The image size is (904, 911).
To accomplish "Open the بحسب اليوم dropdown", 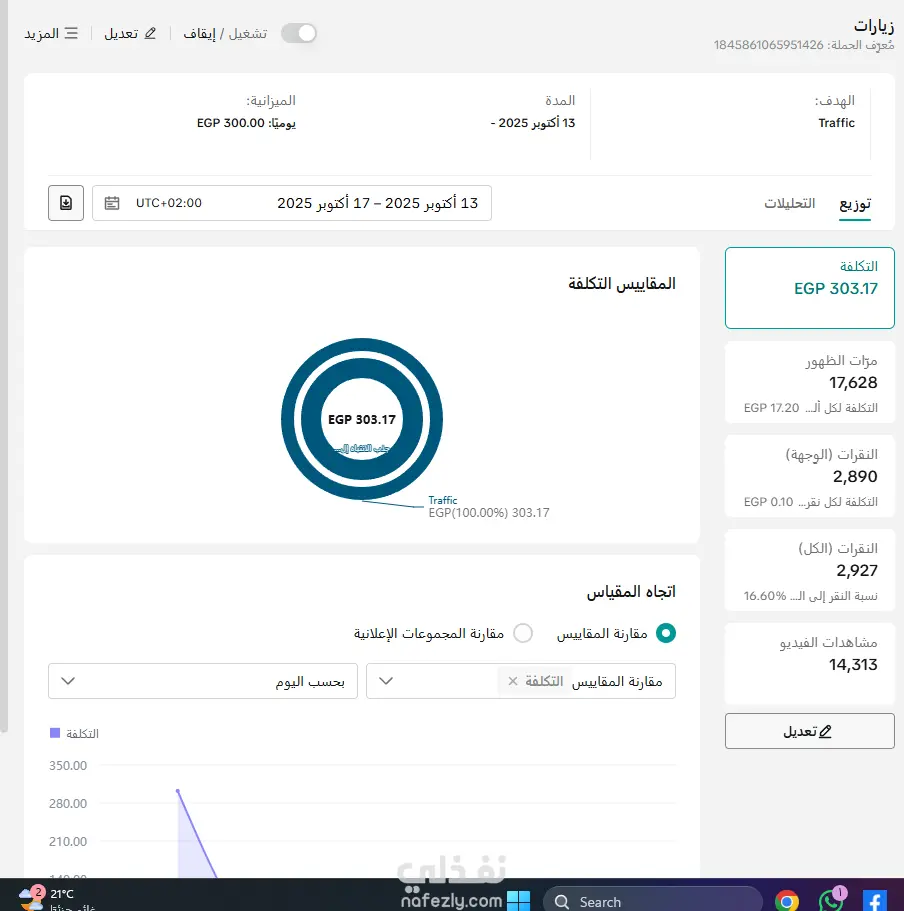I will 203,681.
